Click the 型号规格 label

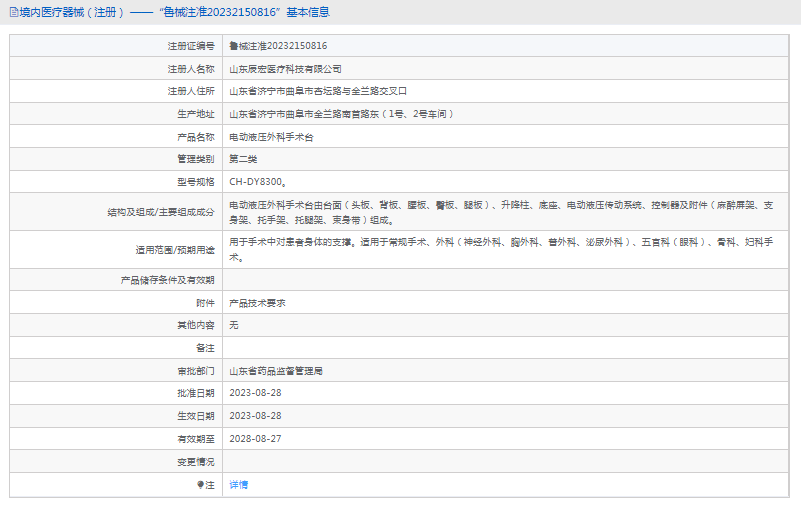click(196, 182)
